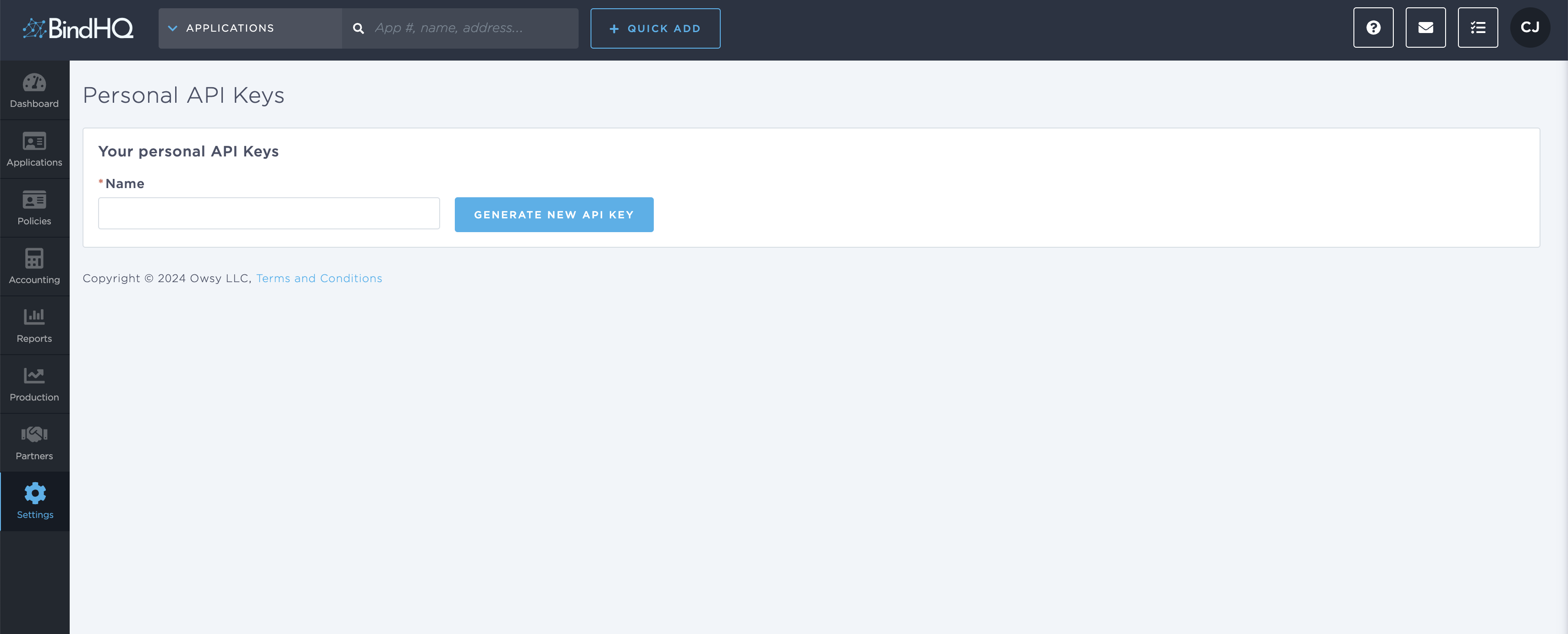
Task: Open the Terms and Conditions link
Action: 319,278
